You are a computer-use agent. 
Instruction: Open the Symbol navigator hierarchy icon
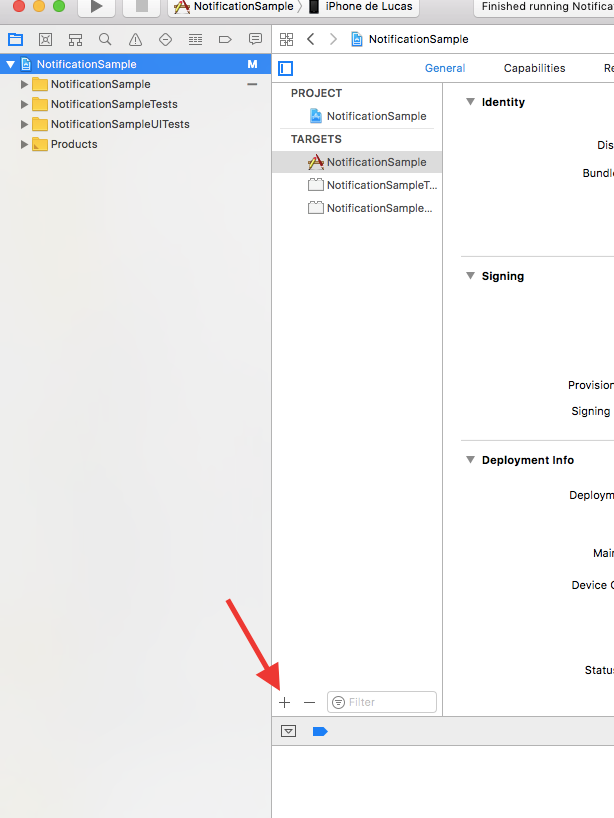[x=76, y=39]
